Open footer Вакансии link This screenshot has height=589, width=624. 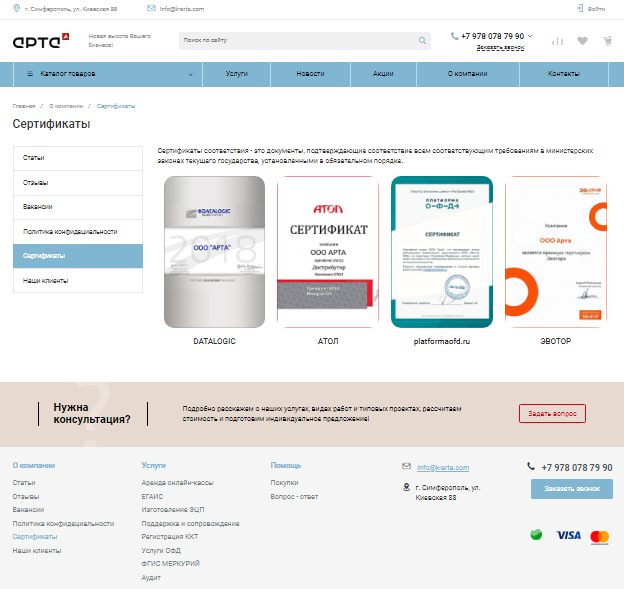(x=28, y=510)
